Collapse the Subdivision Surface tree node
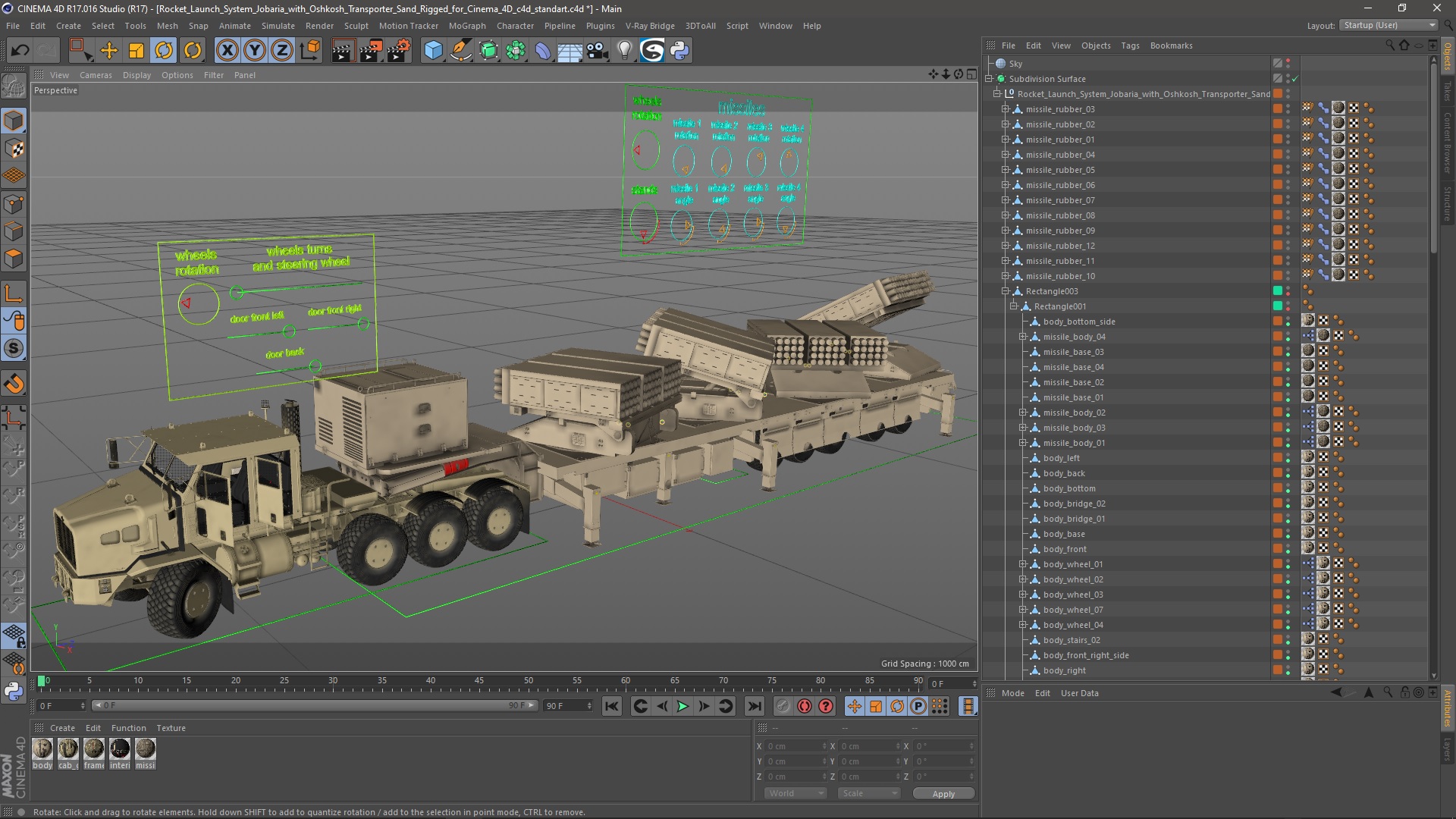 [x=989, y=79]
